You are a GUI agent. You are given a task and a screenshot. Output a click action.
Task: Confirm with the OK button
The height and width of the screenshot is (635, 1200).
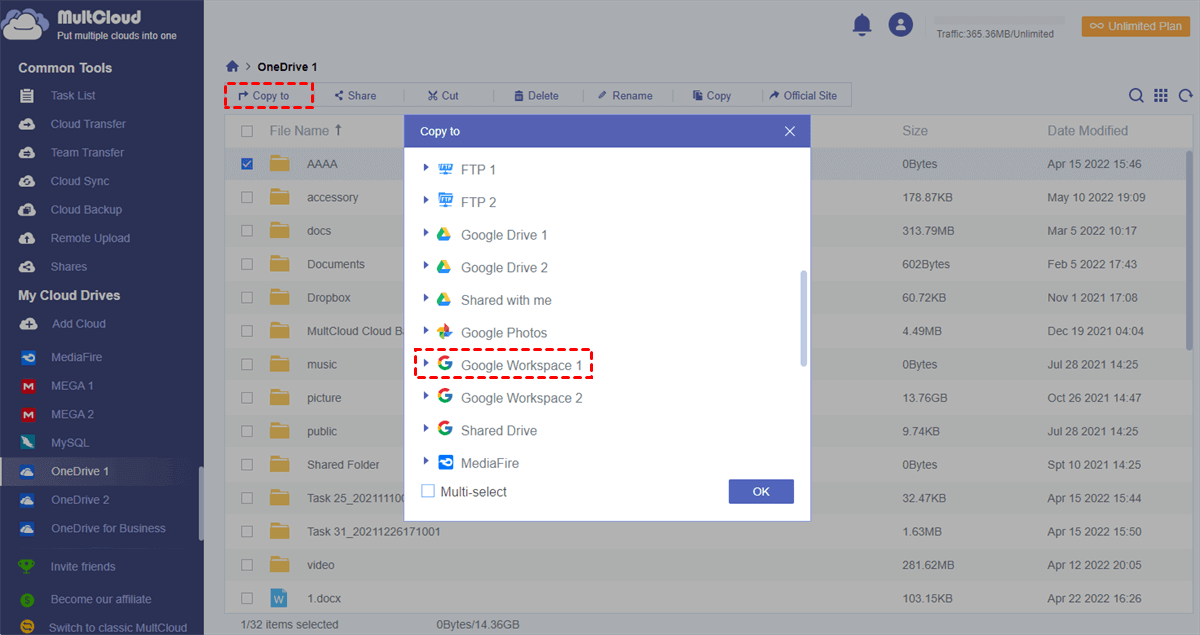(x=761, y=492)
